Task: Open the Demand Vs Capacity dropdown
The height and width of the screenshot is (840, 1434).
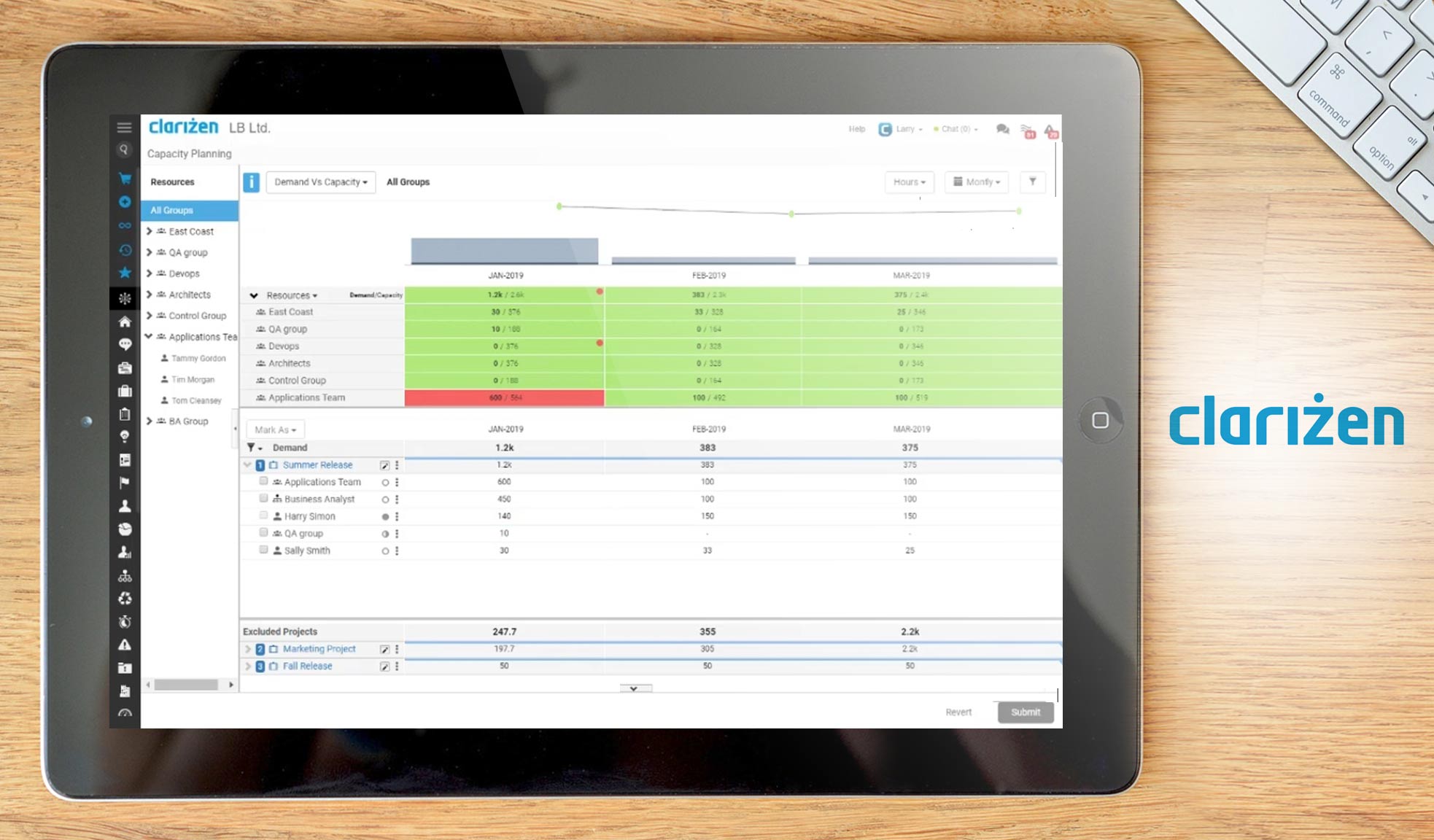Action: [x=320, y=182]
